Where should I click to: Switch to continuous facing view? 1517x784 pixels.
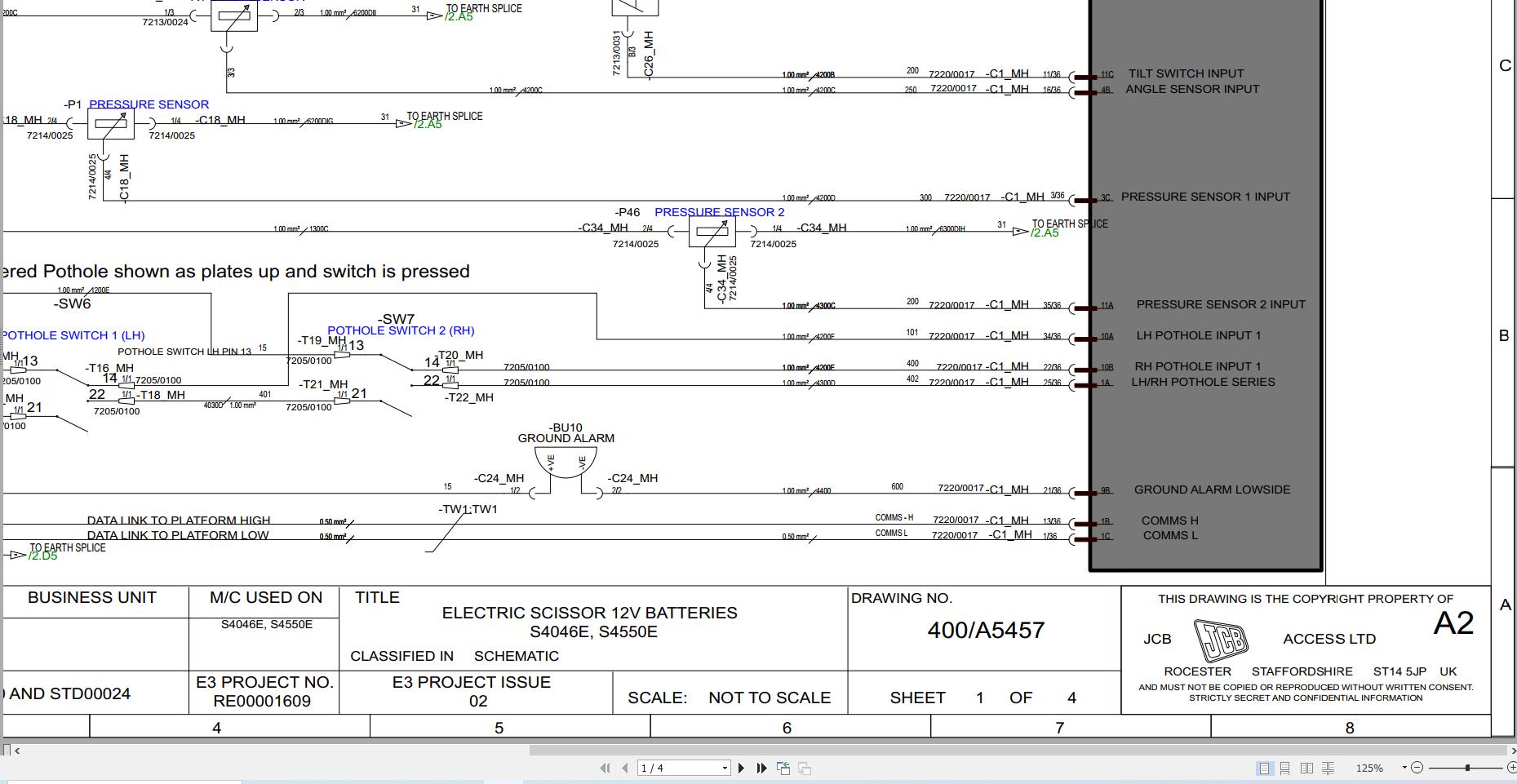tap(1328, 768)
